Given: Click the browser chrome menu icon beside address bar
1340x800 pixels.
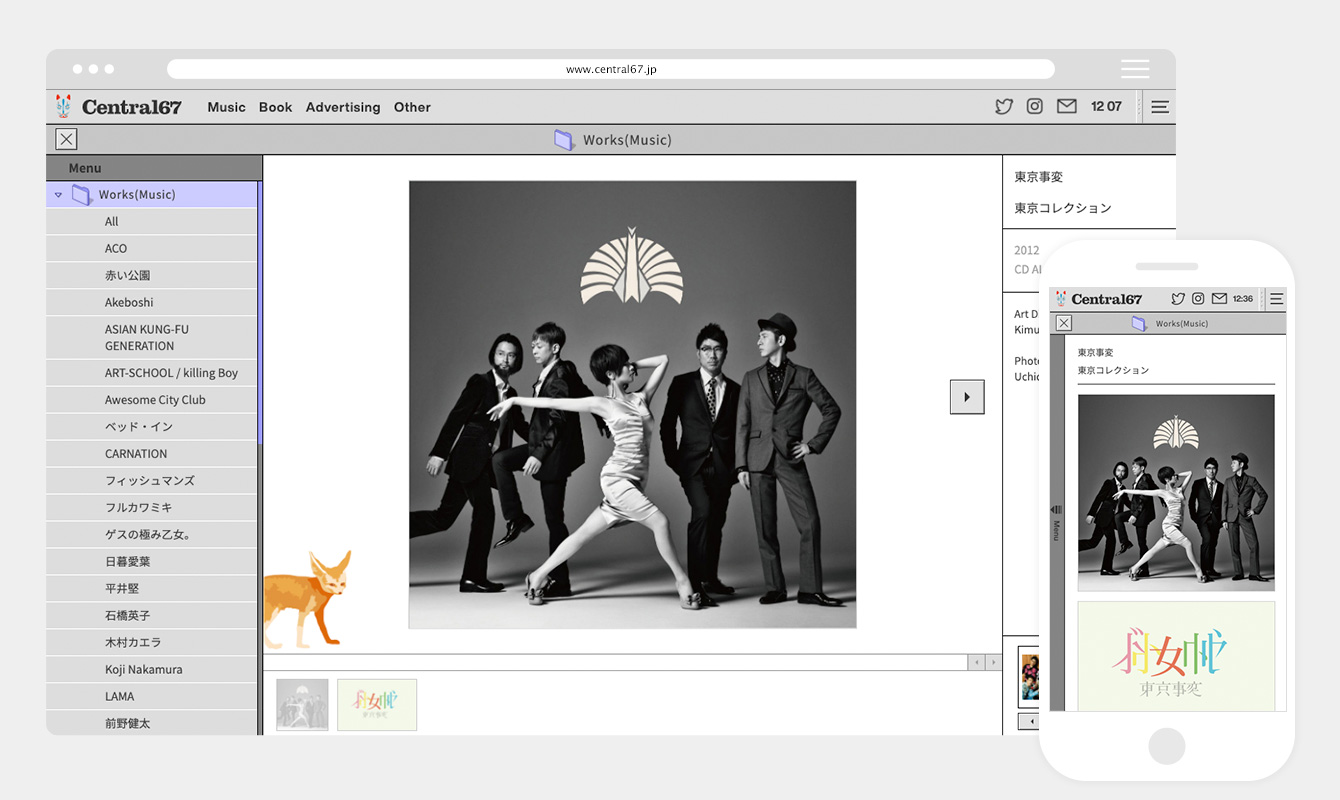Looking at the screenshot, I should (x=1135, y=69).
